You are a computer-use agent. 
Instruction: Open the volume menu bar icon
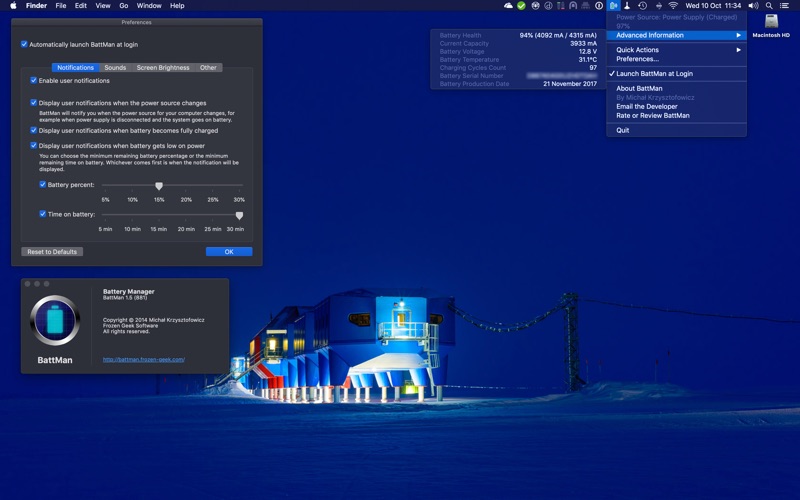[x=753, y=6]
